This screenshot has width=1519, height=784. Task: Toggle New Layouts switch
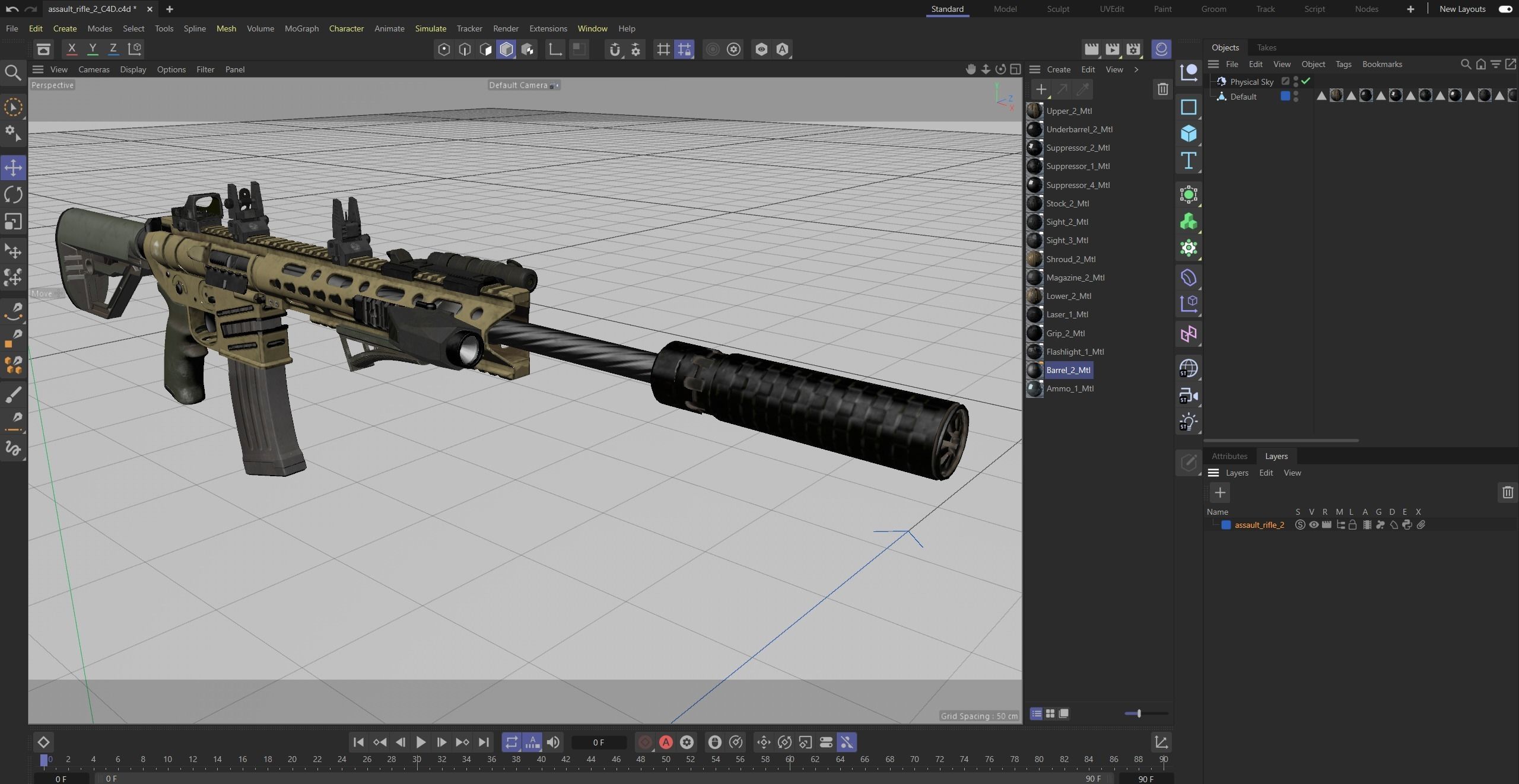point(1505,9)
